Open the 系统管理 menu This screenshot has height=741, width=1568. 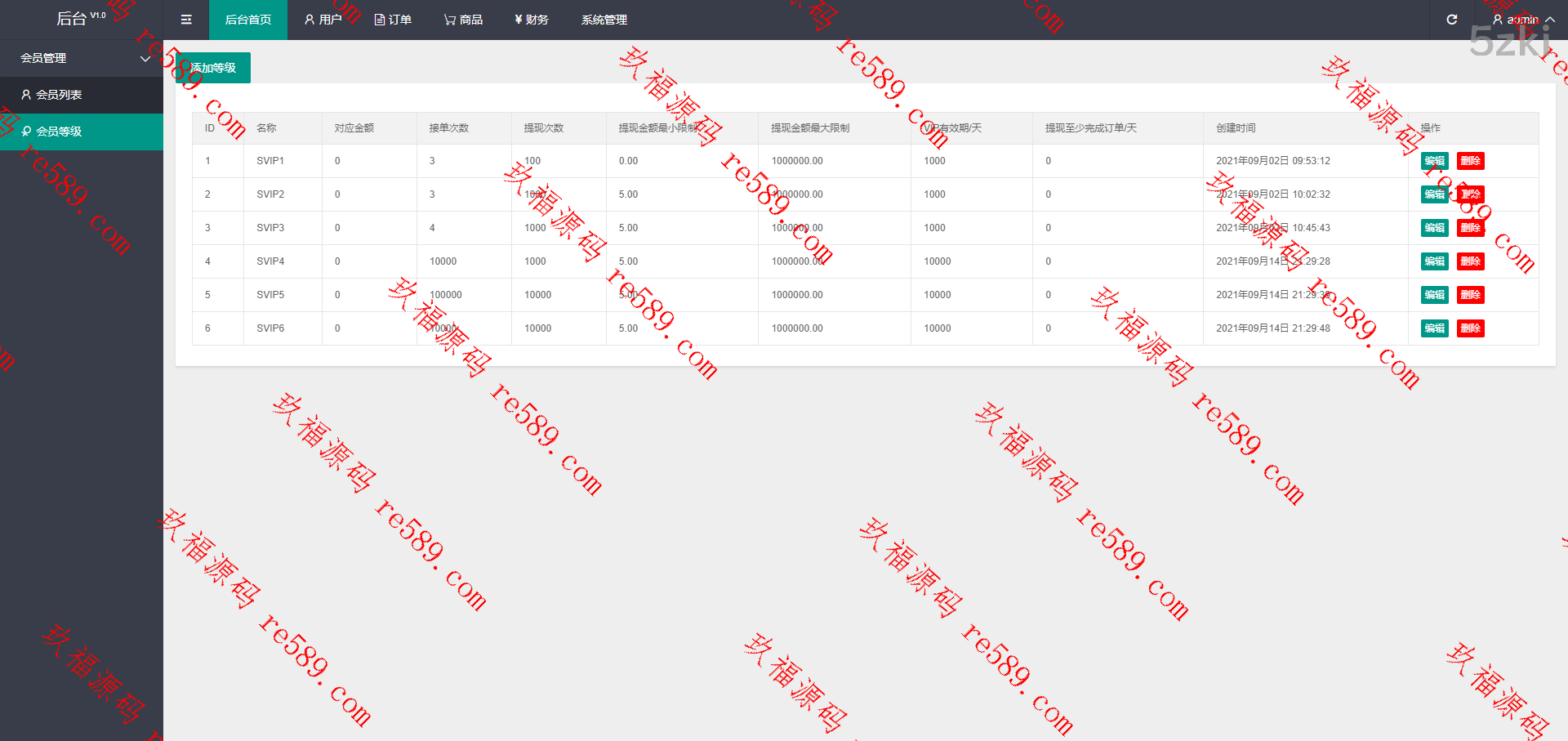point(604,20)
